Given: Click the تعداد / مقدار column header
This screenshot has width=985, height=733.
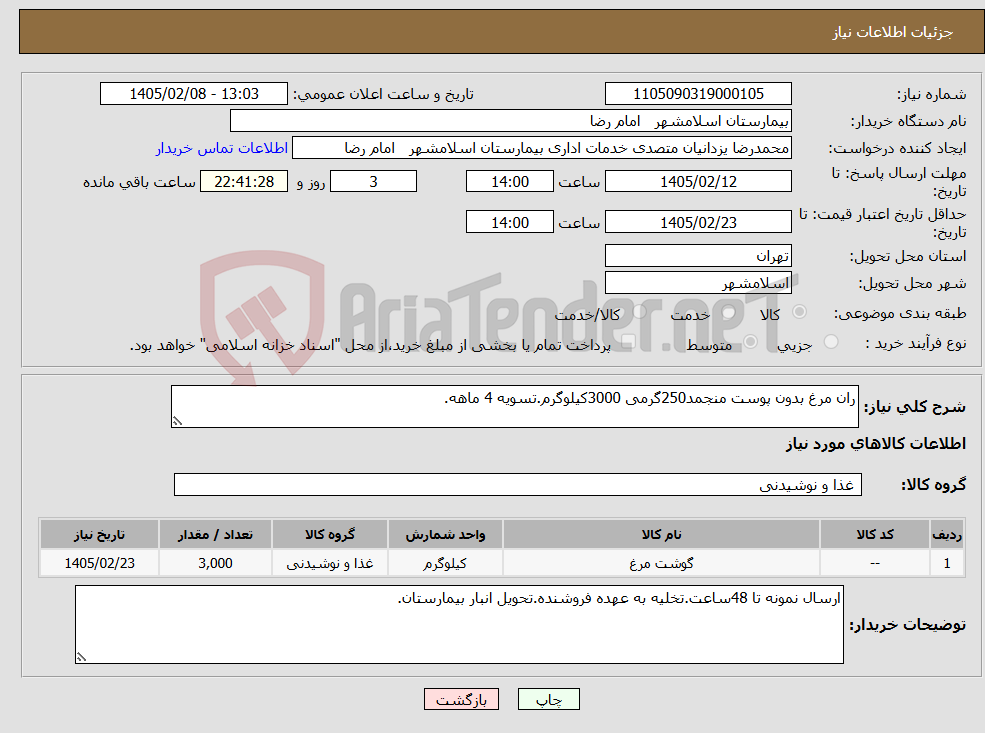Looking at the screenshot, I should tap(215, 535).
